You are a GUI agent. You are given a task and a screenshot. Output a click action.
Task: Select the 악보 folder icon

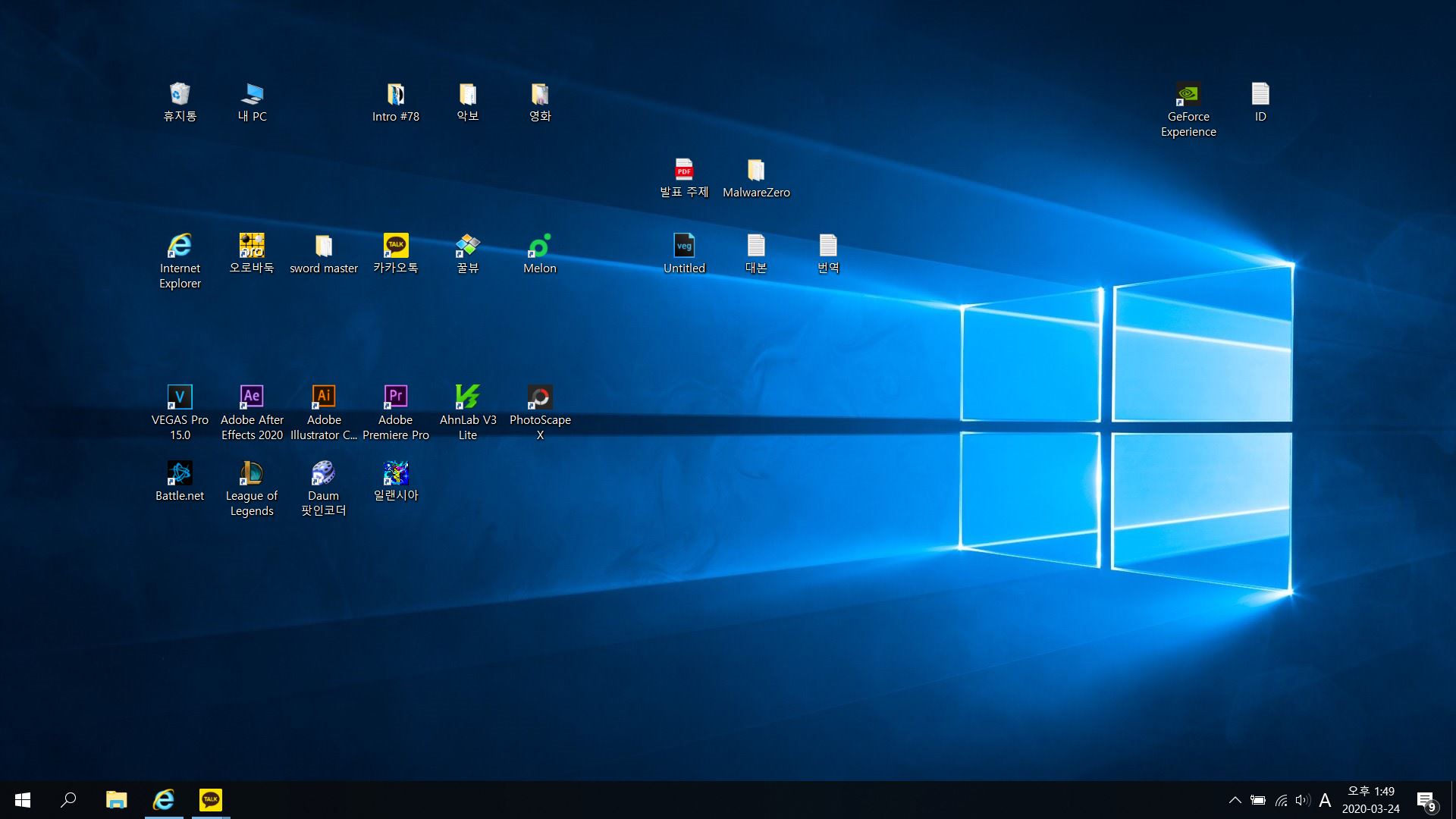(x=467, y=102)
